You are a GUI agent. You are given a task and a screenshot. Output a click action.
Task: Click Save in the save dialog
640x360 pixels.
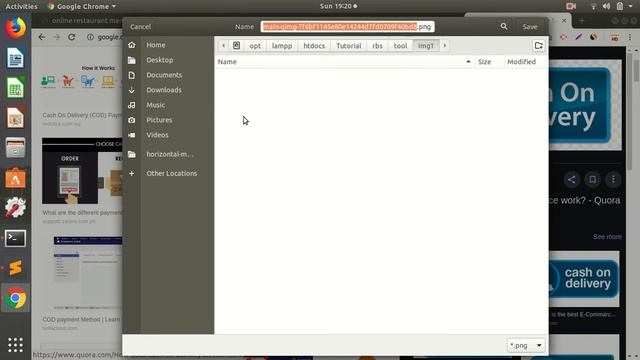[530, 27]
